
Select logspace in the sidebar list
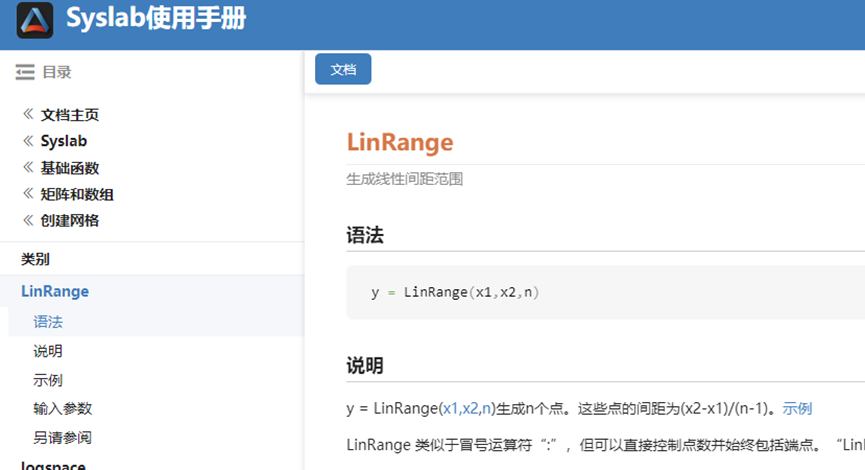point(53,465)
